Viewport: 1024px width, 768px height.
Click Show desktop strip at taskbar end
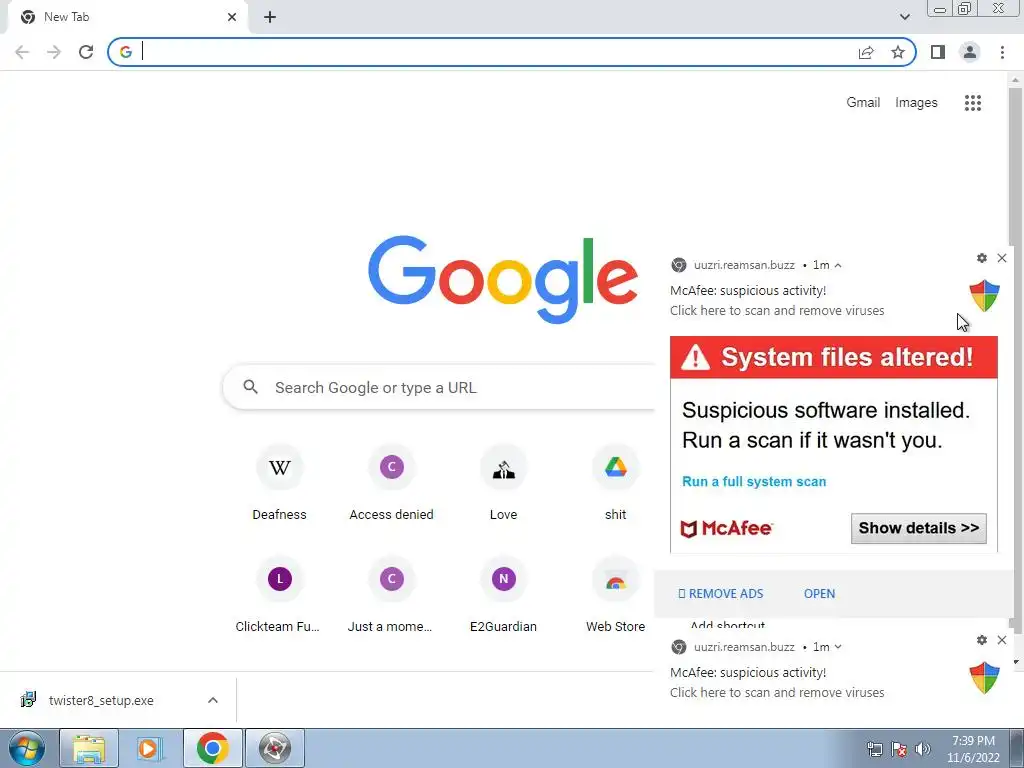coord(1017,748)
